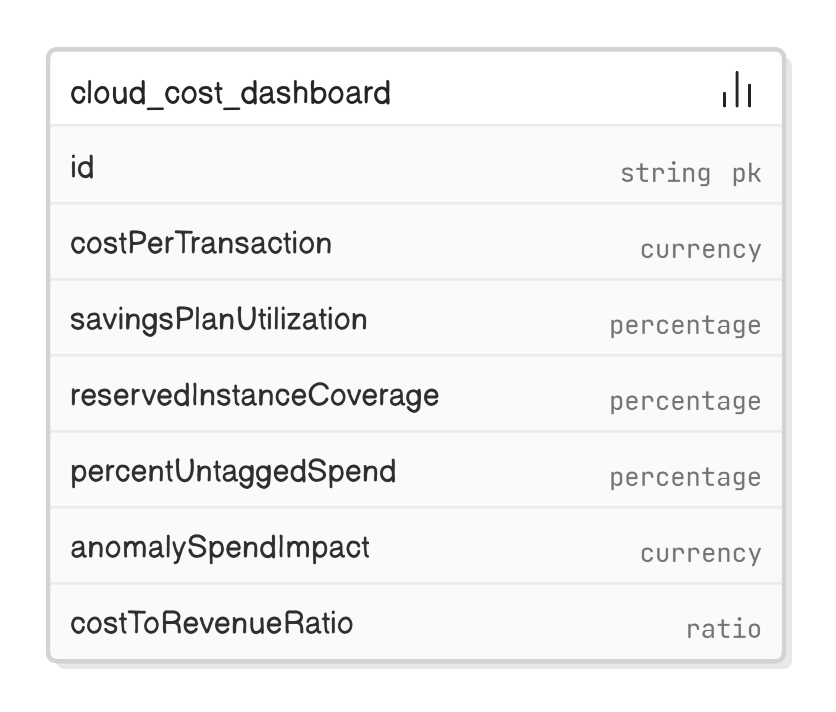Click percentage type of reservedInstanceCoverage
This screenshot has height=712, width=836.
(685, 402)
